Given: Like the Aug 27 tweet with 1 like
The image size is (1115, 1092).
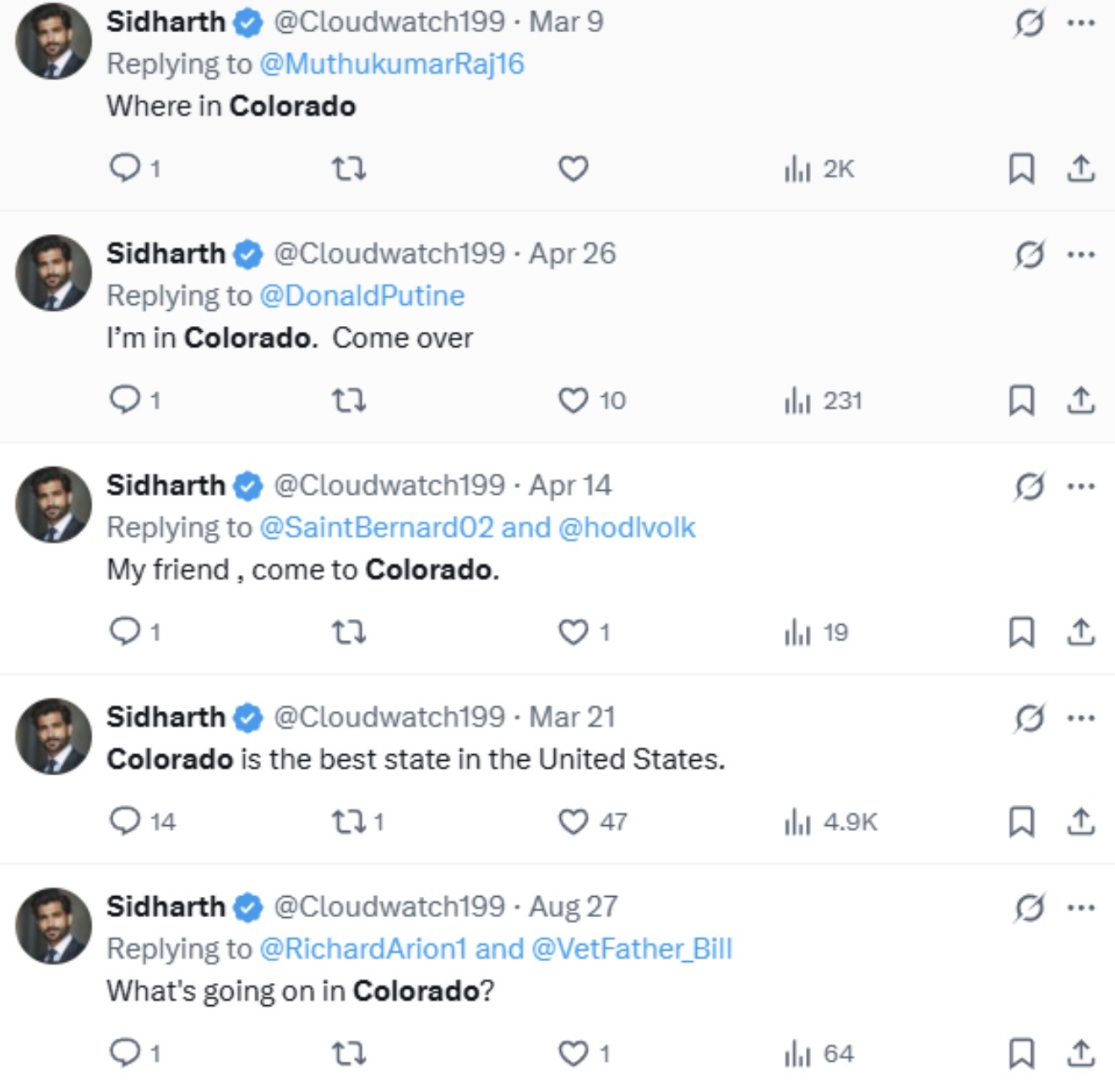Looking at the screenshot, I should click(584, 1053).
